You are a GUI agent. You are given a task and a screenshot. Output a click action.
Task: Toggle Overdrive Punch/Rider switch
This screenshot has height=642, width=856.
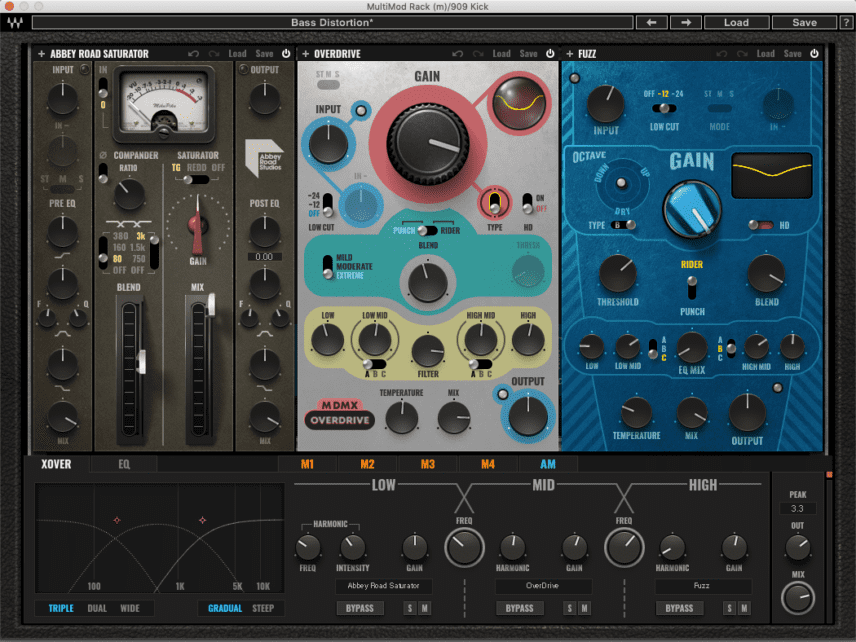coord(427,230)
